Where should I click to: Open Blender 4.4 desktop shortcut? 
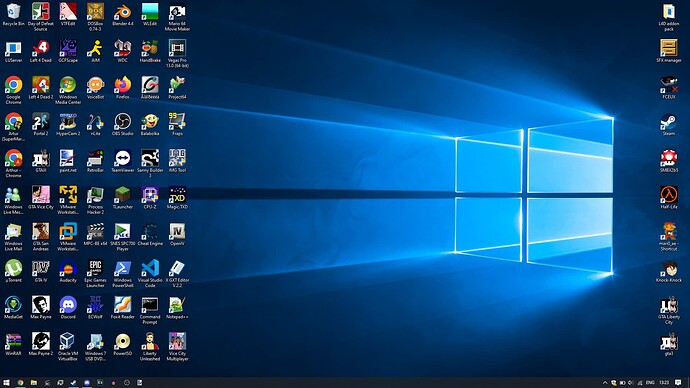(x=123, y=15)
